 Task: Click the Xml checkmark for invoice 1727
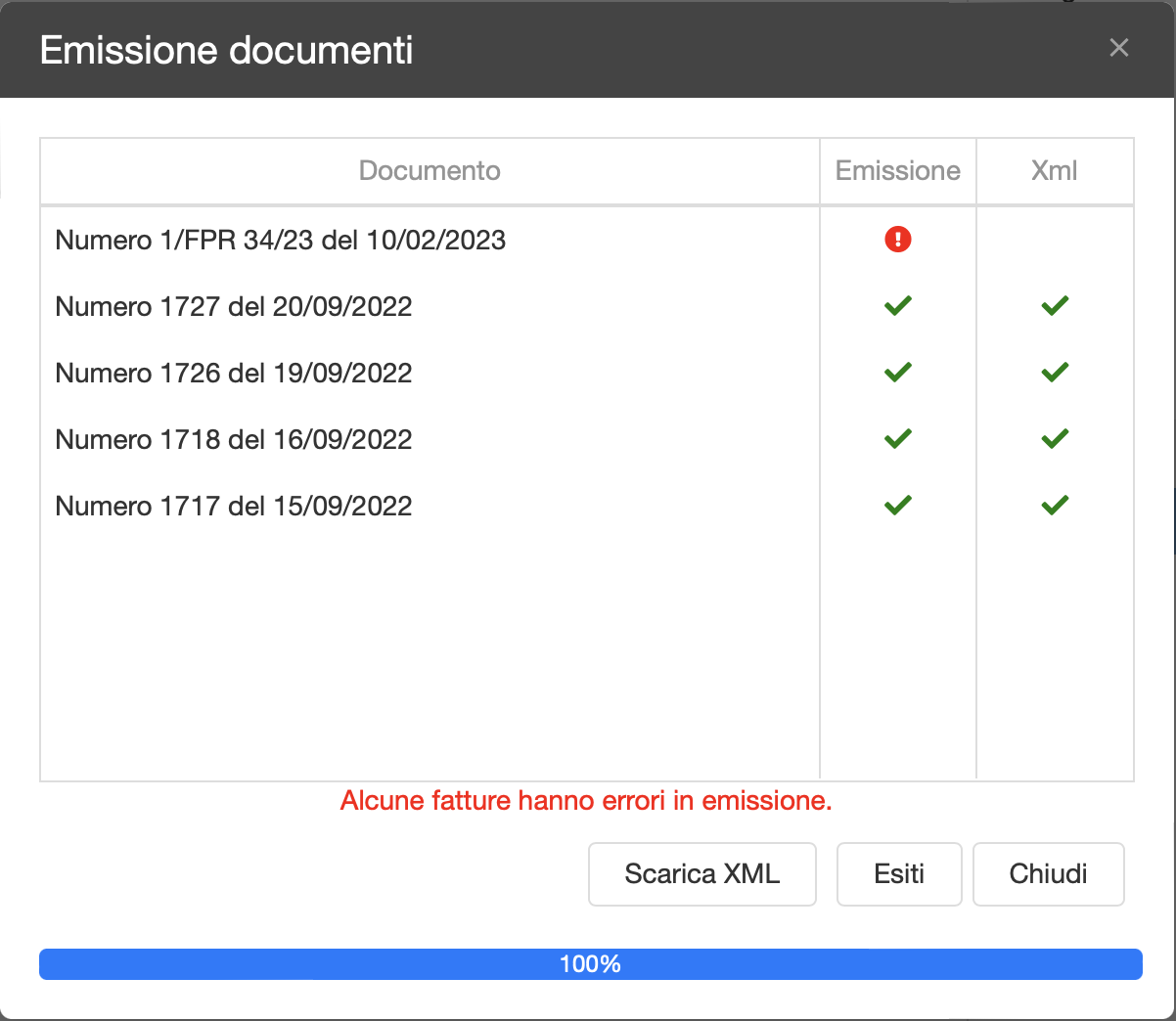coord(1055,305)
